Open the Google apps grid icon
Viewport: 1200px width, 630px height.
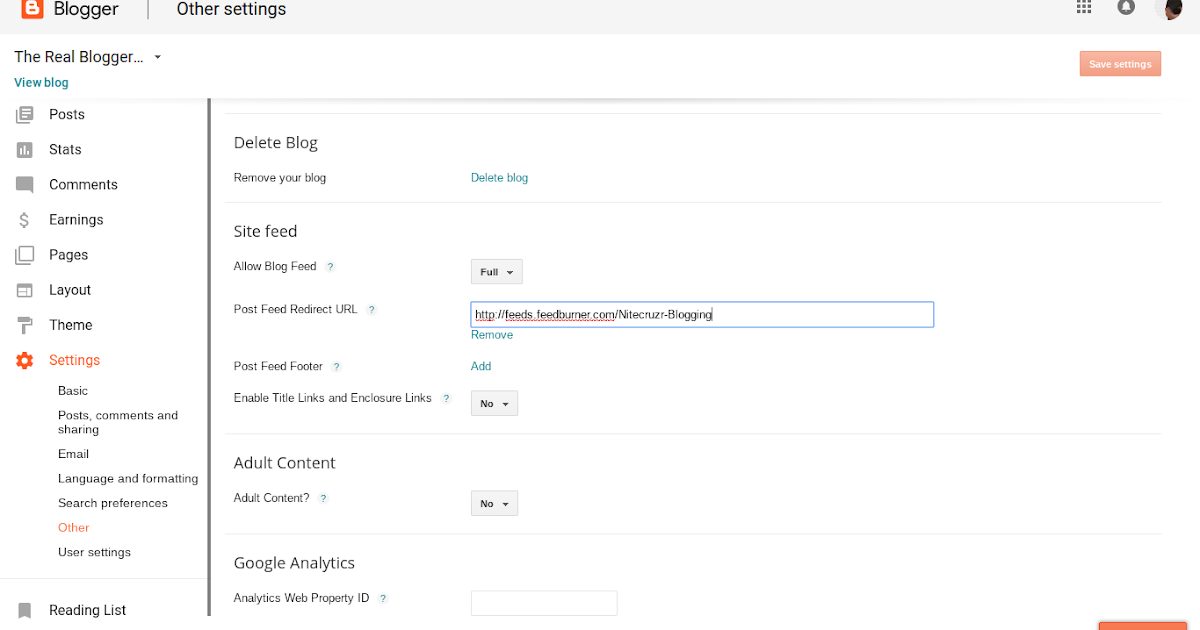1083,8
